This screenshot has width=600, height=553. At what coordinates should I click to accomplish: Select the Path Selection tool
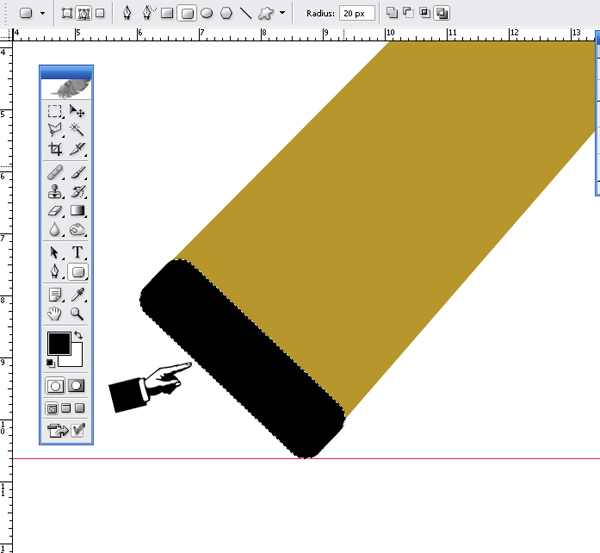pos(55,253)
